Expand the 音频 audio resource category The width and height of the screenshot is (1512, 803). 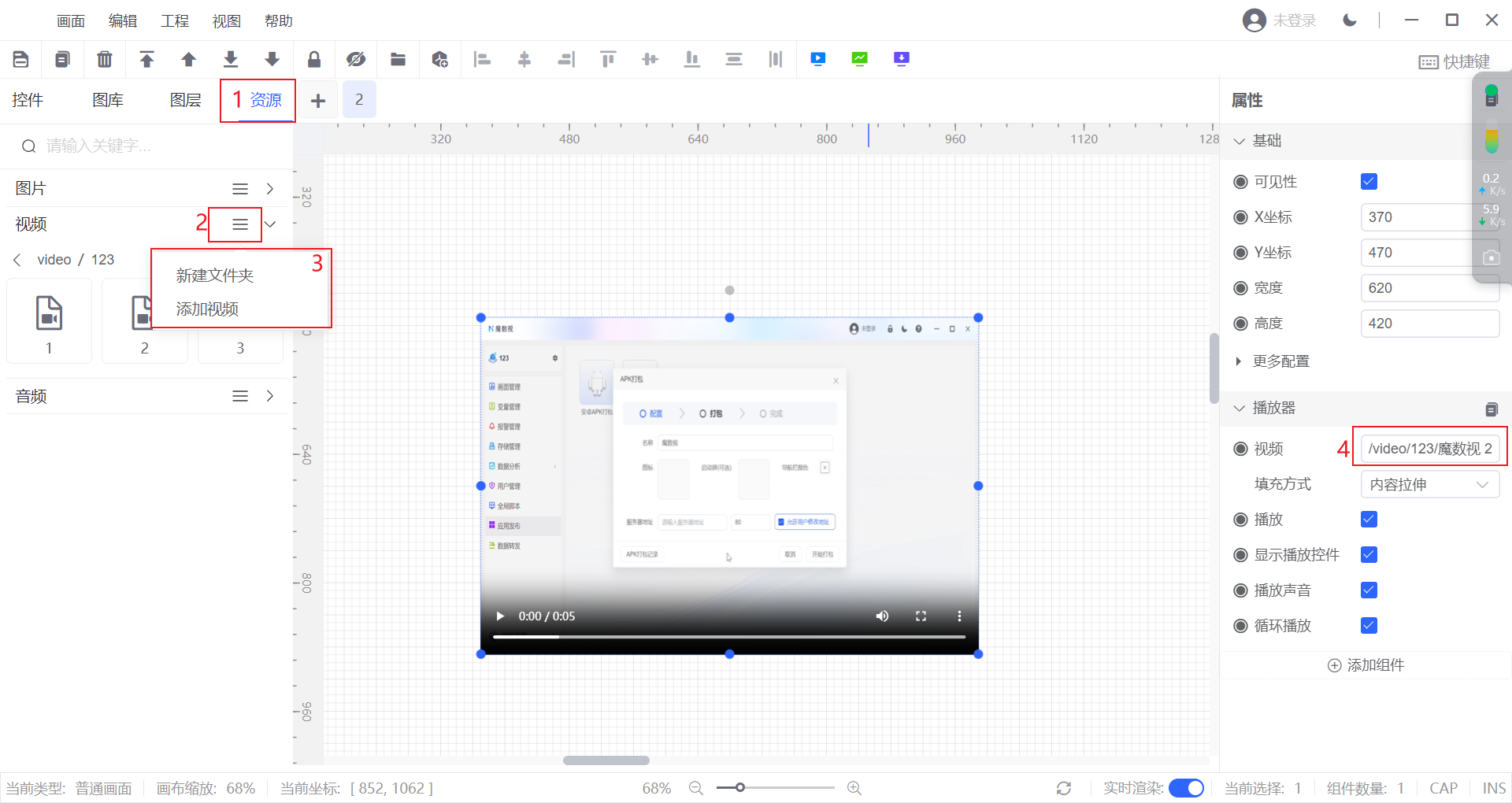[x=270, y=396]
